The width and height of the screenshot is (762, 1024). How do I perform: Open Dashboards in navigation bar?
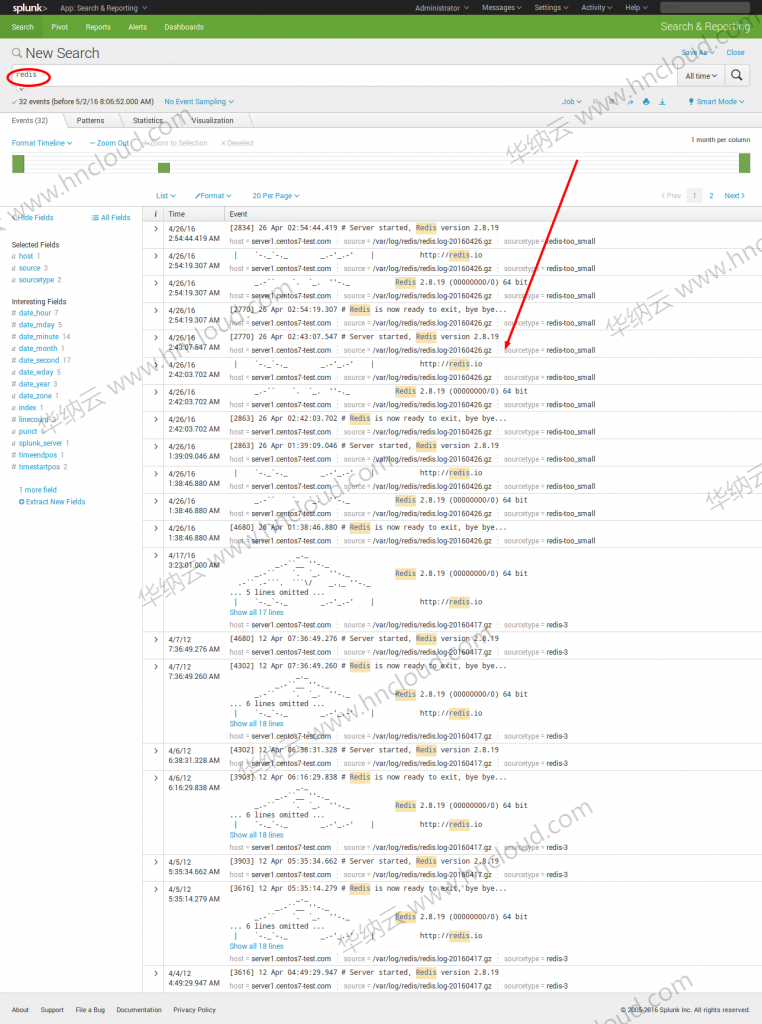(x=184, y=27)
